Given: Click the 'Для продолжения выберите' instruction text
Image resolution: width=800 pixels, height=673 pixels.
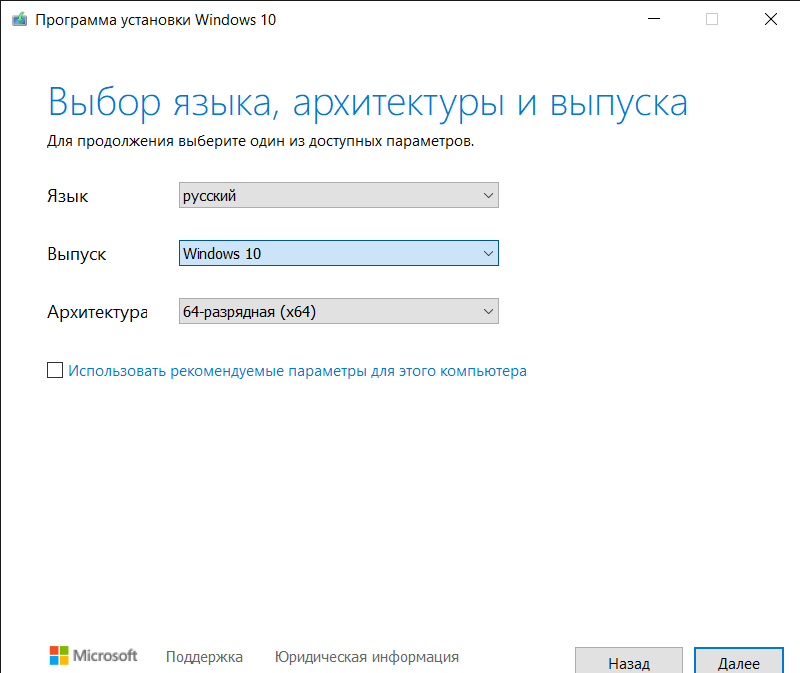Looking at the screenshot, I should [x=261, y=141].
